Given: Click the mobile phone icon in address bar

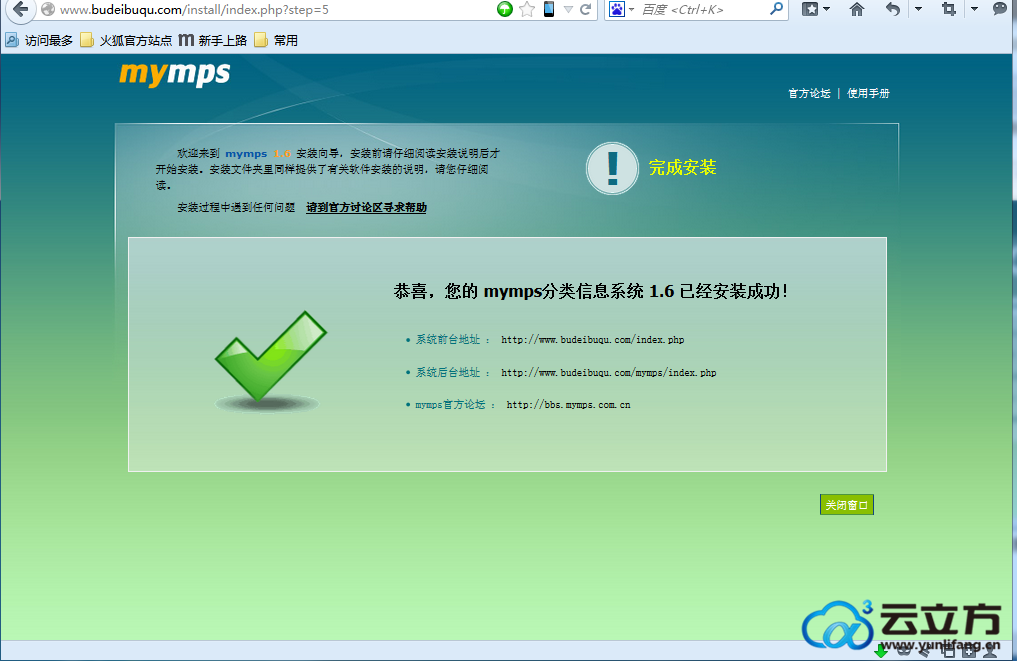Looking at the screenshot, I should (x=549, y=9).
